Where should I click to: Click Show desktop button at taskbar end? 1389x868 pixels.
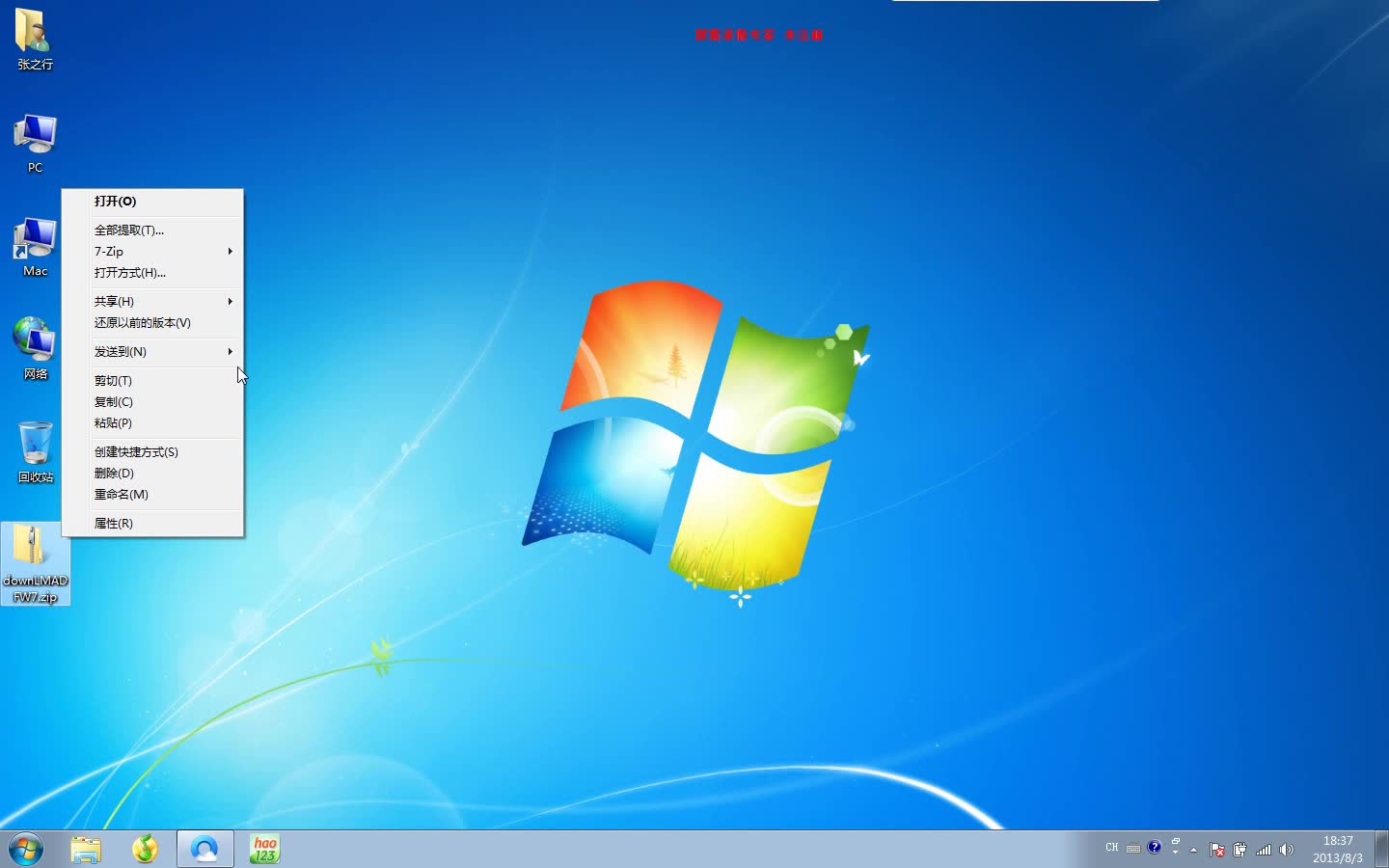1381,850
